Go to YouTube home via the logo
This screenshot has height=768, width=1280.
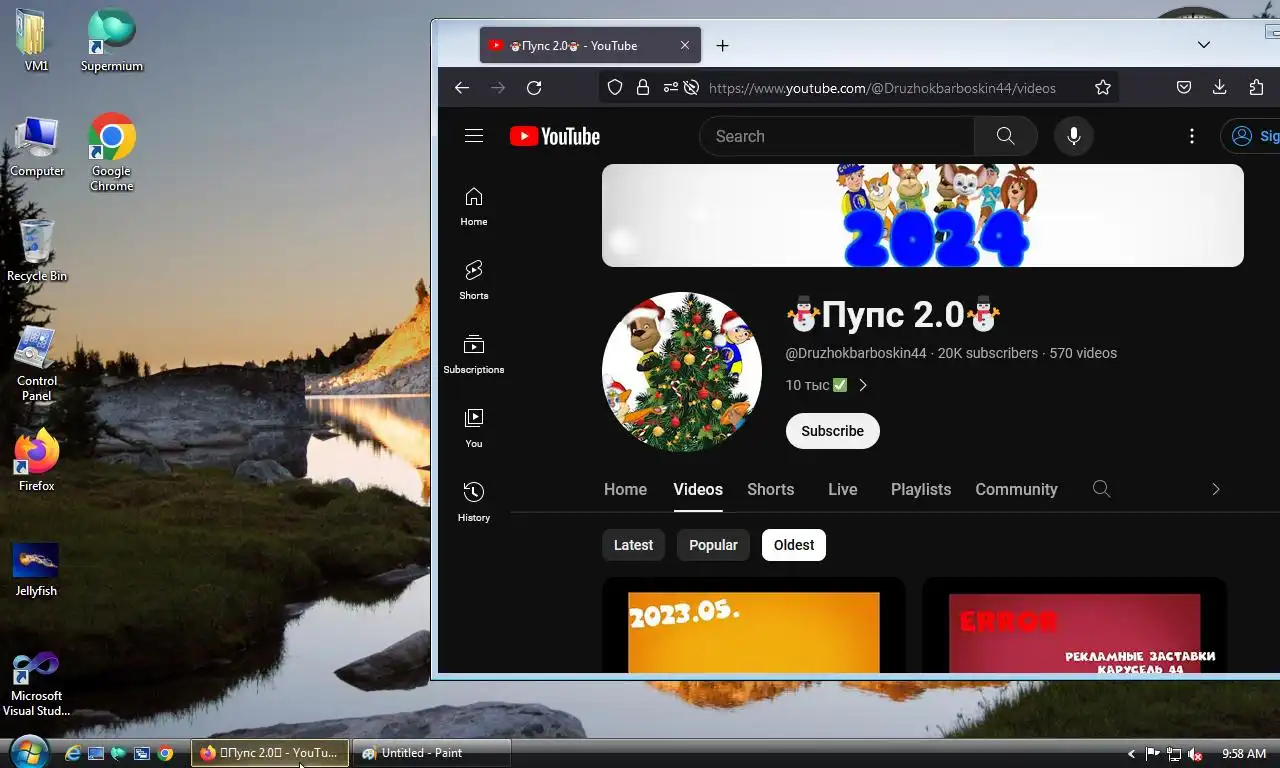tap(555, 137)
